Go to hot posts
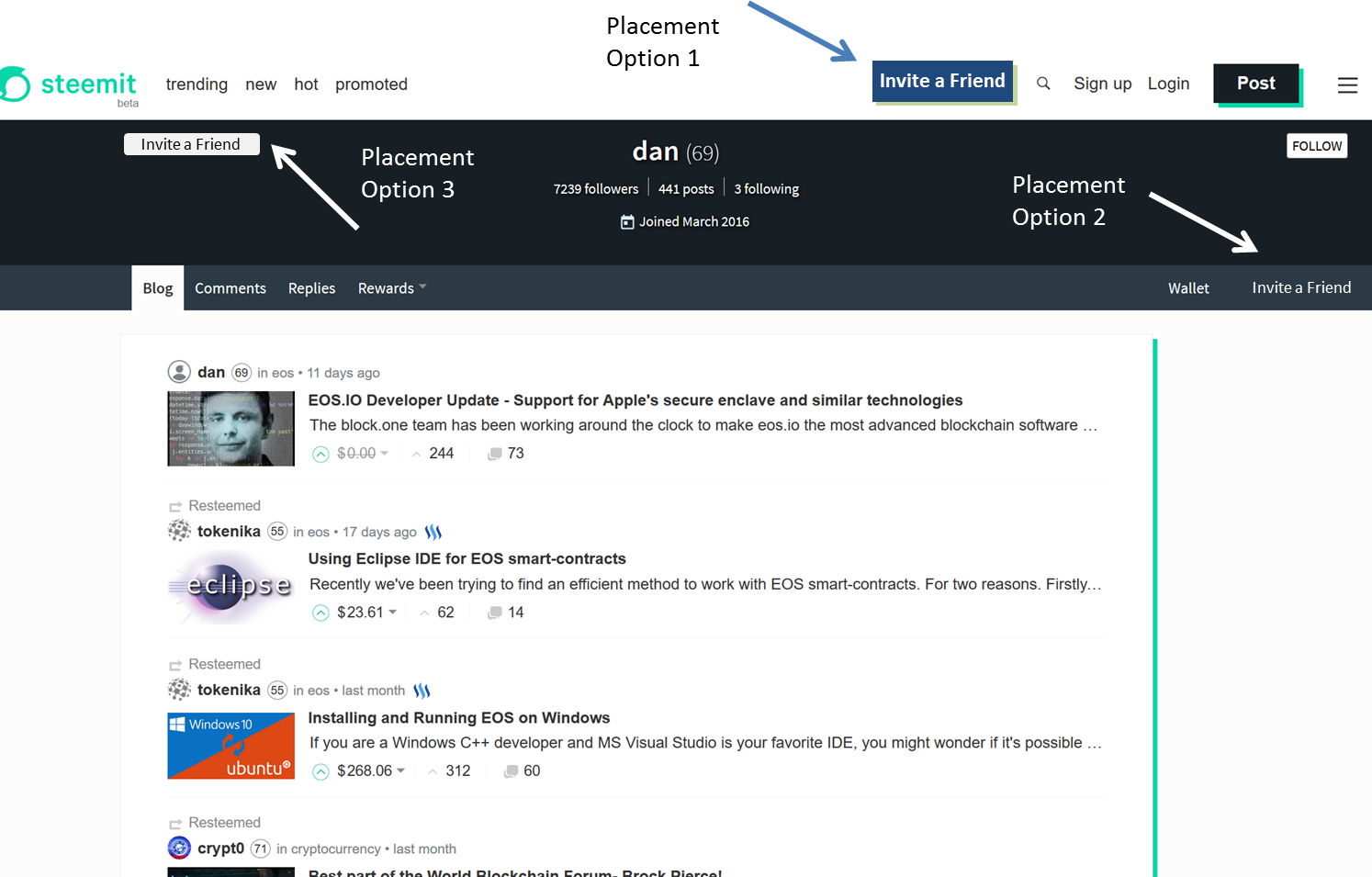The width and height of the screenshot is (1372, 877). (306, 84)
